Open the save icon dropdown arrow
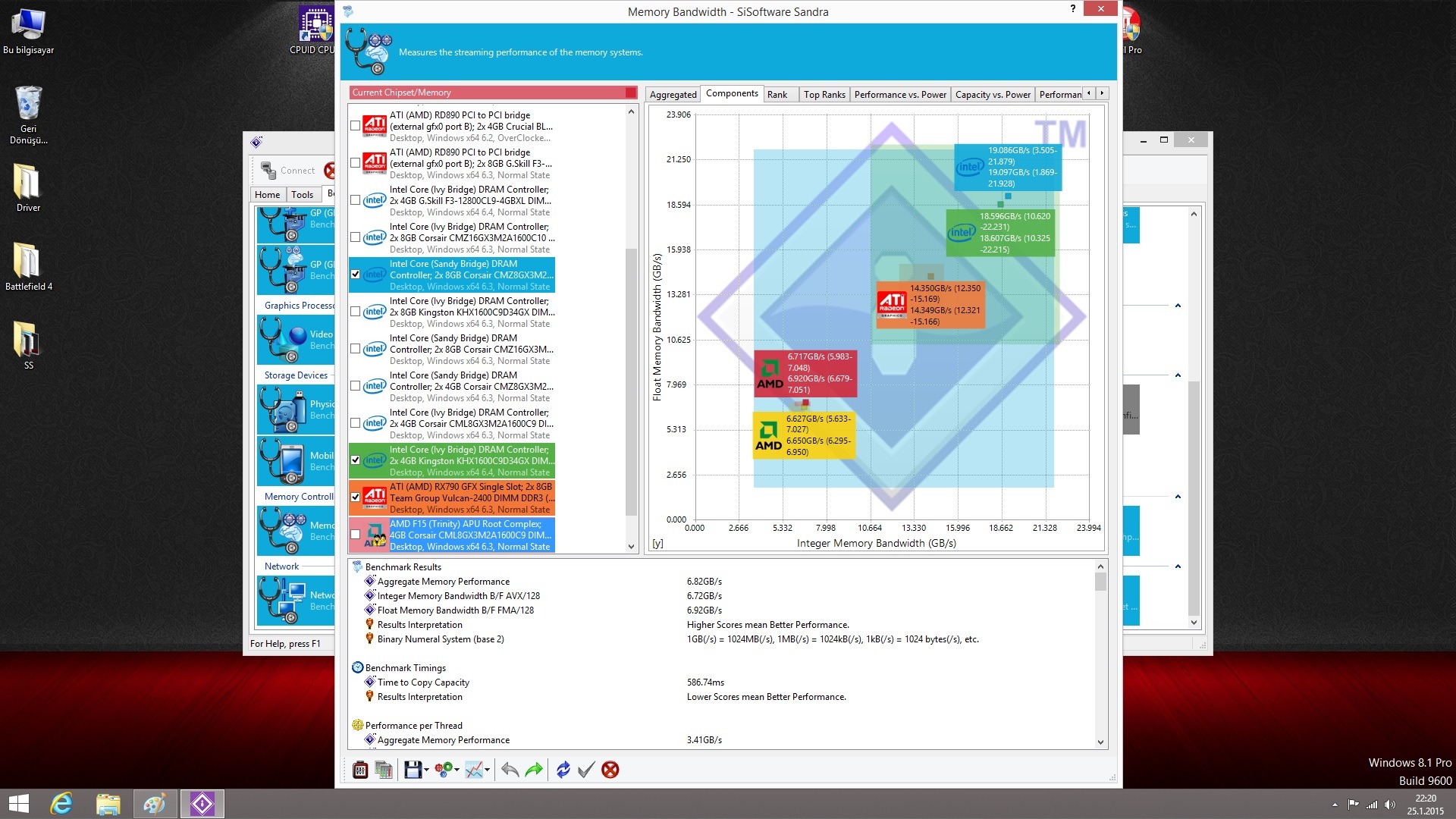The image size is (1456, 819). click(x=426, y=770)
